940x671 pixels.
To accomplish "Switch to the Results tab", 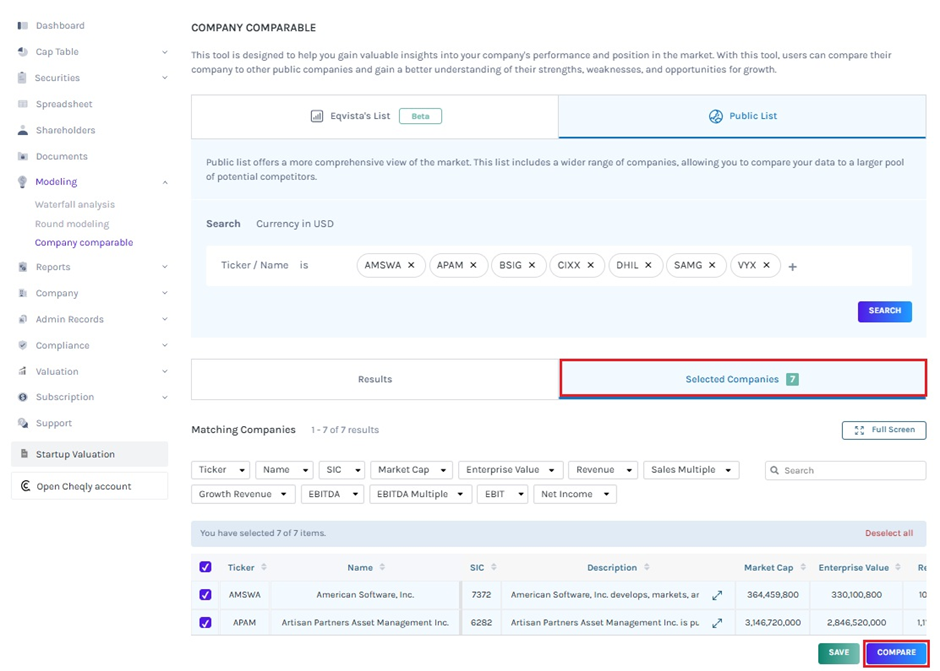I will point(375,380).
